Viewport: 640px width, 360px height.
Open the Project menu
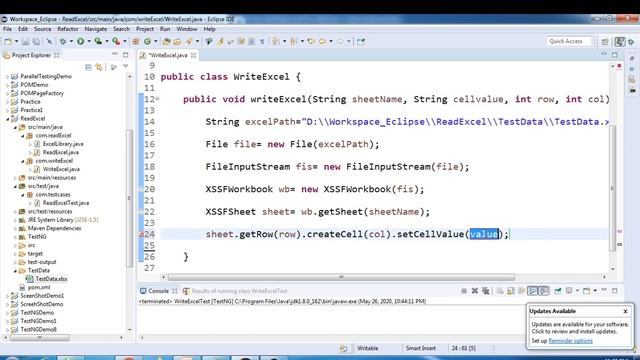[145, 29]
